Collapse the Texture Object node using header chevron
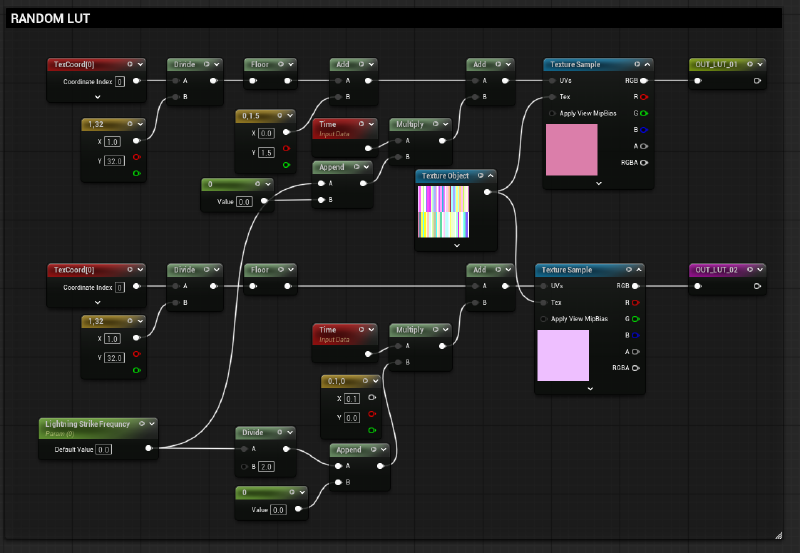 tap(489, 176)
